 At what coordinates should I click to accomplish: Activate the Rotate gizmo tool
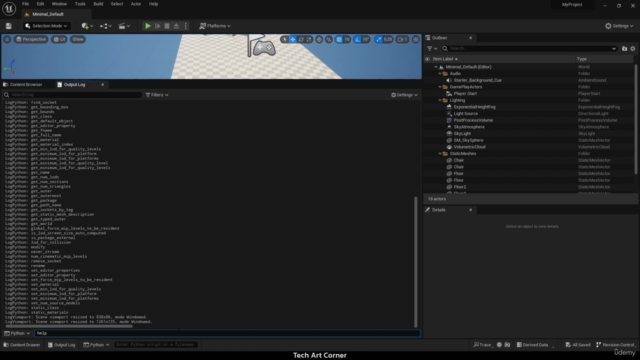pos(301,39)
